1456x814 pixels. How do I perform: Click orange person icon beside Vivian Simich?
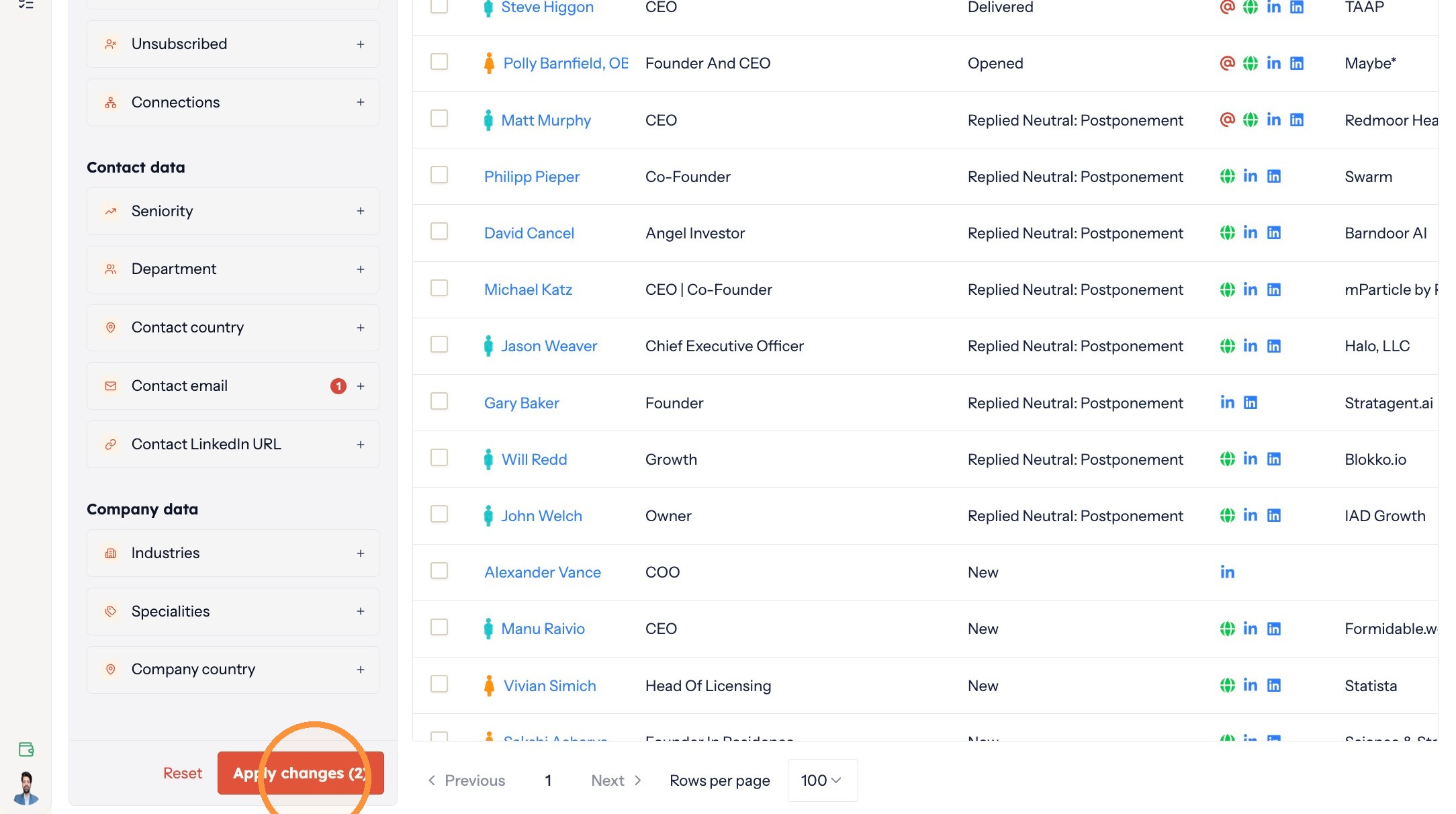[489, 685]
